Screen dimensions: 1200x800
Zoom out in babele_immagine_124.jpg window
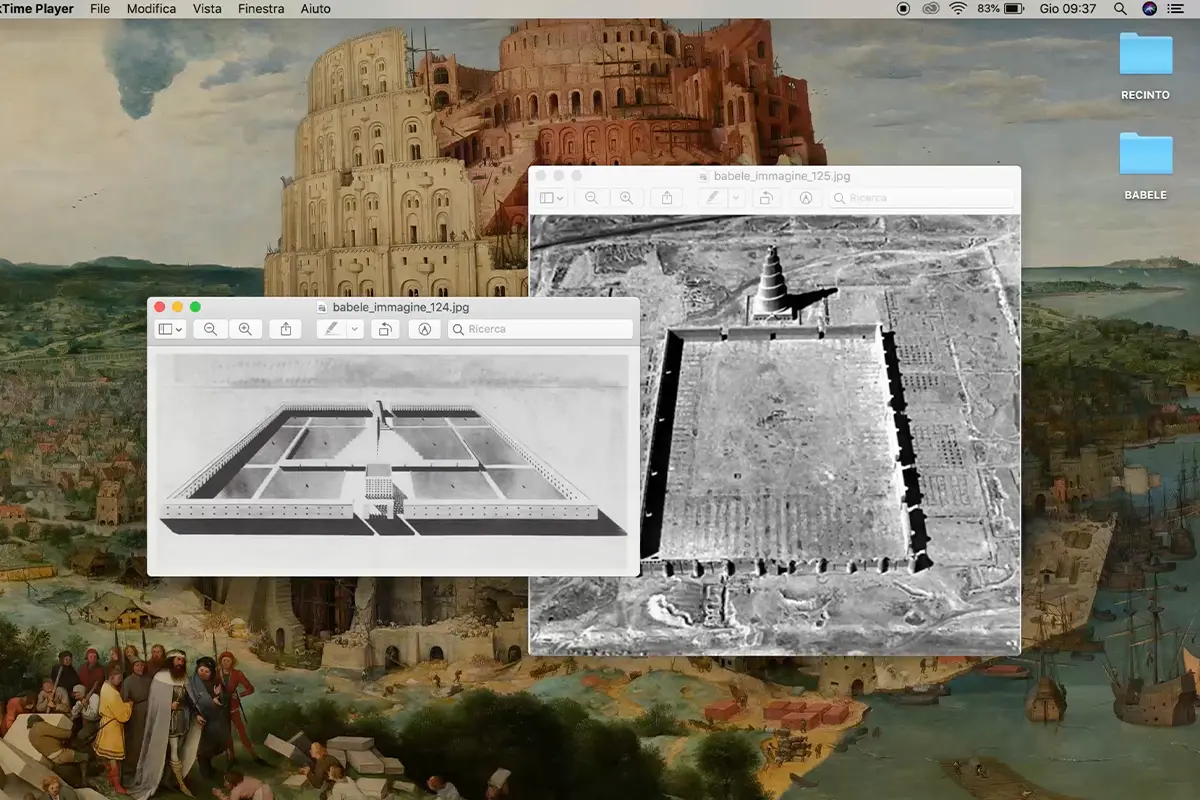point(210,329)
